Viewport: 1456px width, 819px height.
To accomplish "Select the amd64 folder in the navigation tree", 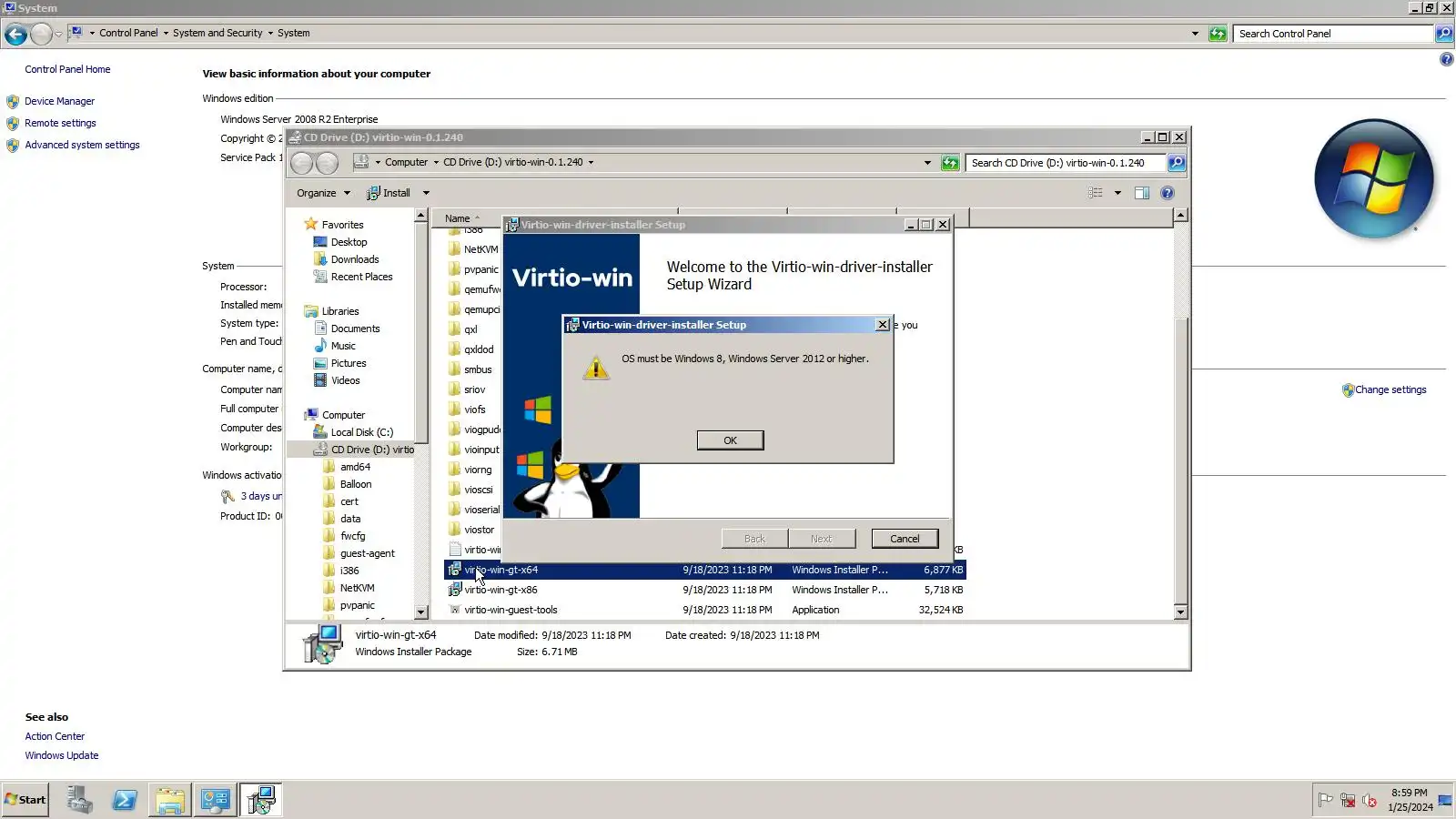I will (355, 467).
